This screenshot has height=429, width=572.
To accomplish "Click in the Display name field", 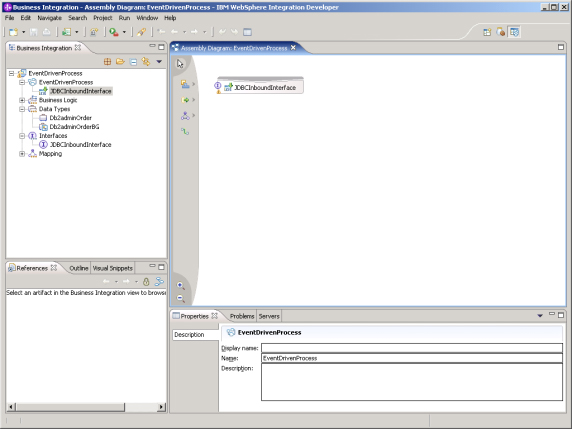I will click(412, 348).
